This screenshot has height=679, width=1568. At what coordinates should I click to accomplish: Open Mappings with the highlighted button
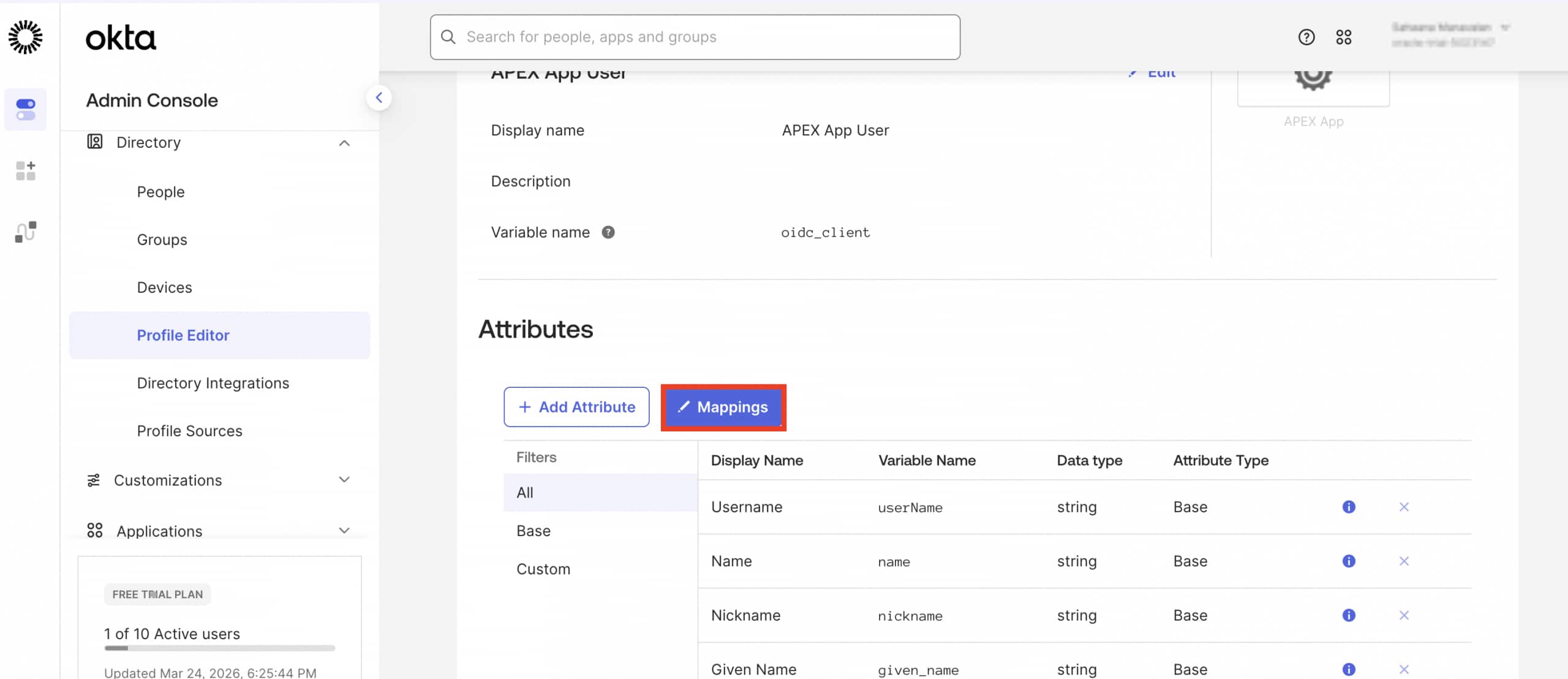(723, 407)
